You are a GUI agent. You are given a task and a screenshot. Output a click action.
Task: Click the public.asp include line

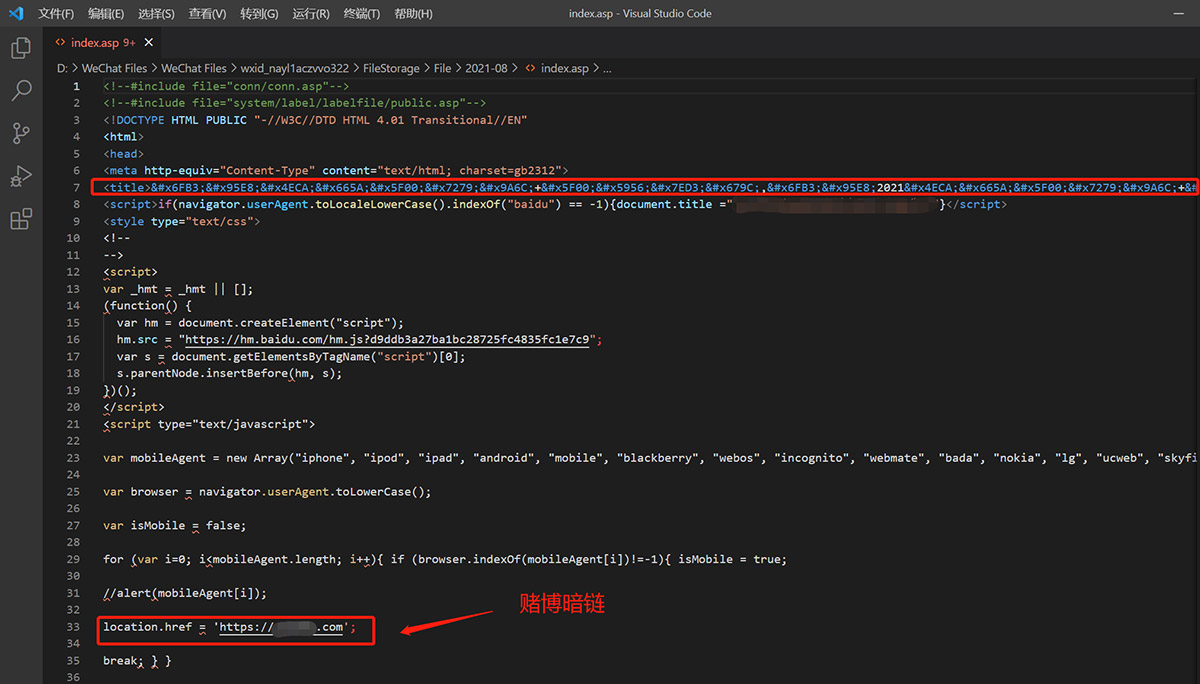294,103
